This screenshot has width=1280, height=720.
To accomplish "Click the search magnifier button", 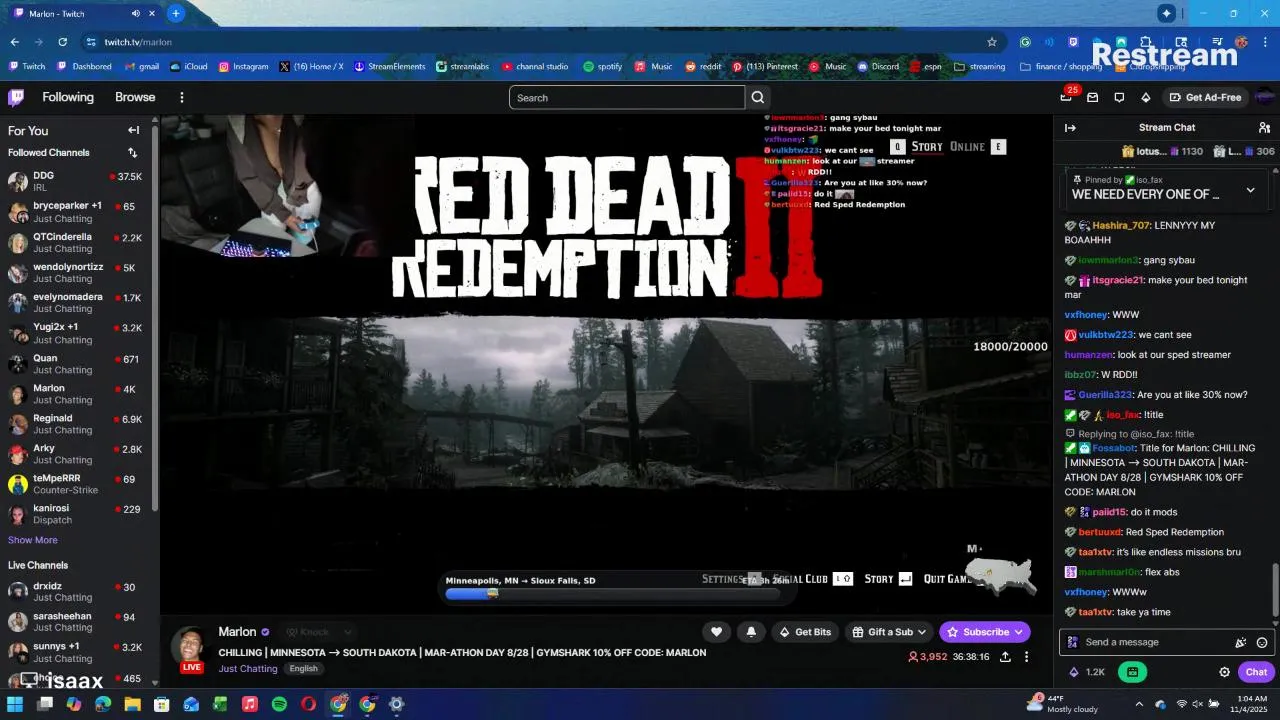I will (758, 97).
